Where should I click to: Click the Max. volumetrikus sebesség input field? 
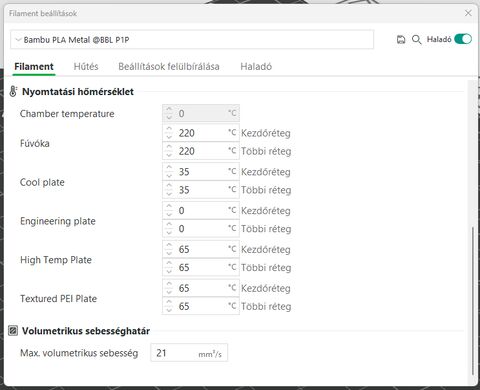(x=189, y=353)
